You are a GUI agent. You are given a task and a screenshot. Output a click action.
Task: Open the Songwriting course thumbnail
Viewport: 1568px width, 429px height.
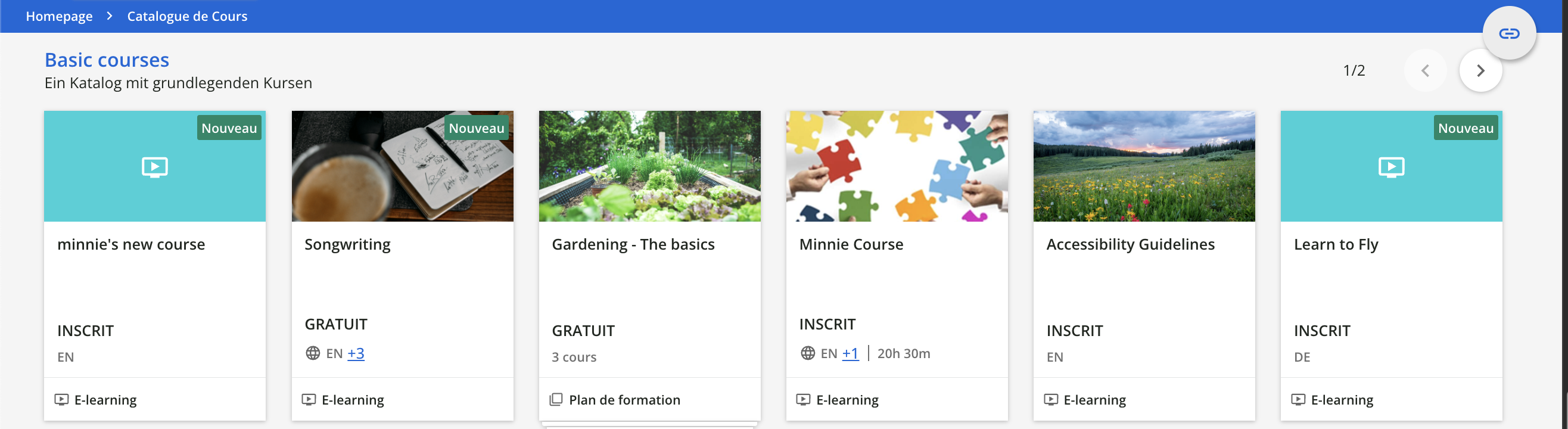tap(402, 166)
